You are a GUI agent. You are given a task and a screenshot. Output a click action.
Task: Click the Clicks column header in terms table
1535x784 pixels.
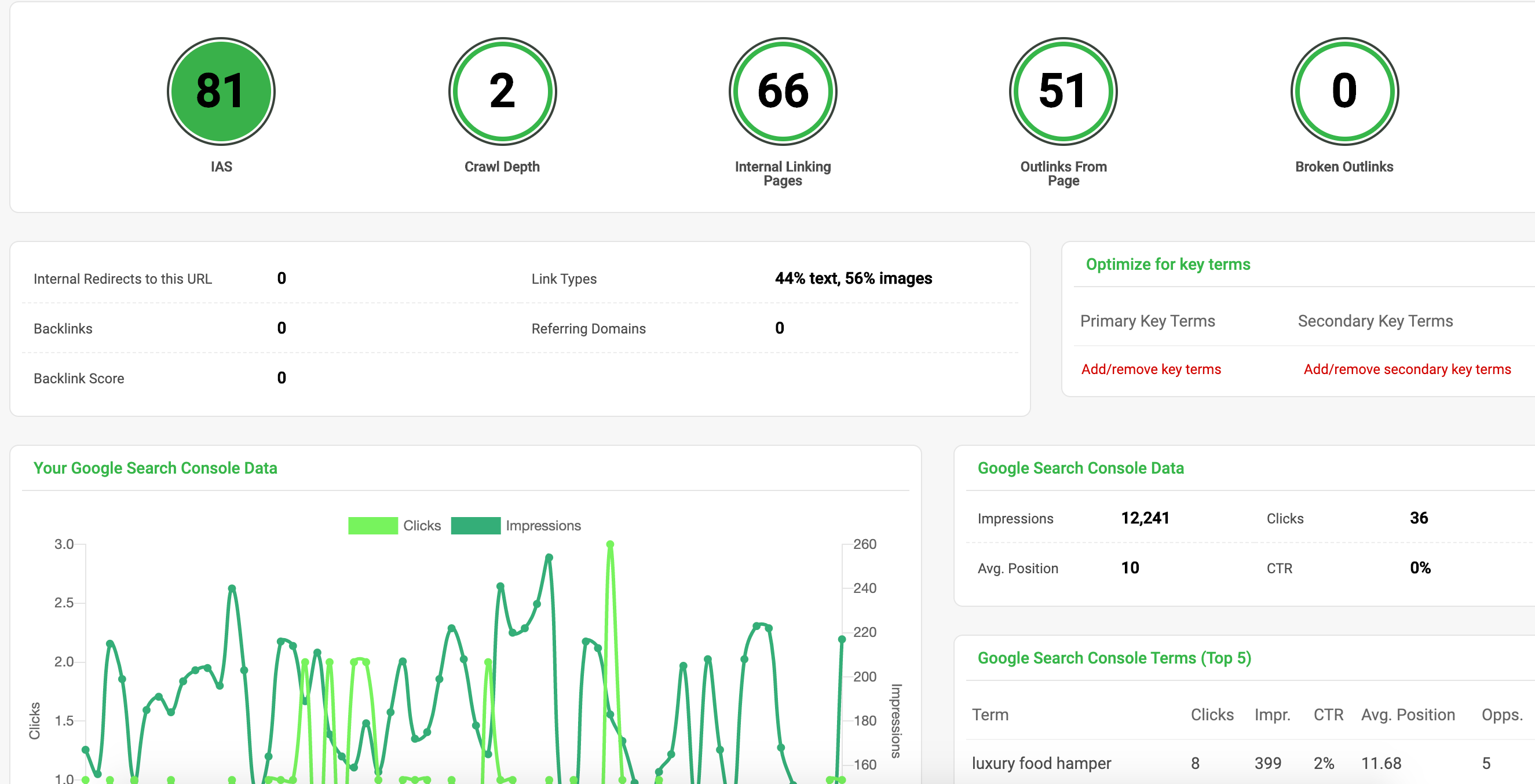pyautogui.click(x=1212, y=715)
